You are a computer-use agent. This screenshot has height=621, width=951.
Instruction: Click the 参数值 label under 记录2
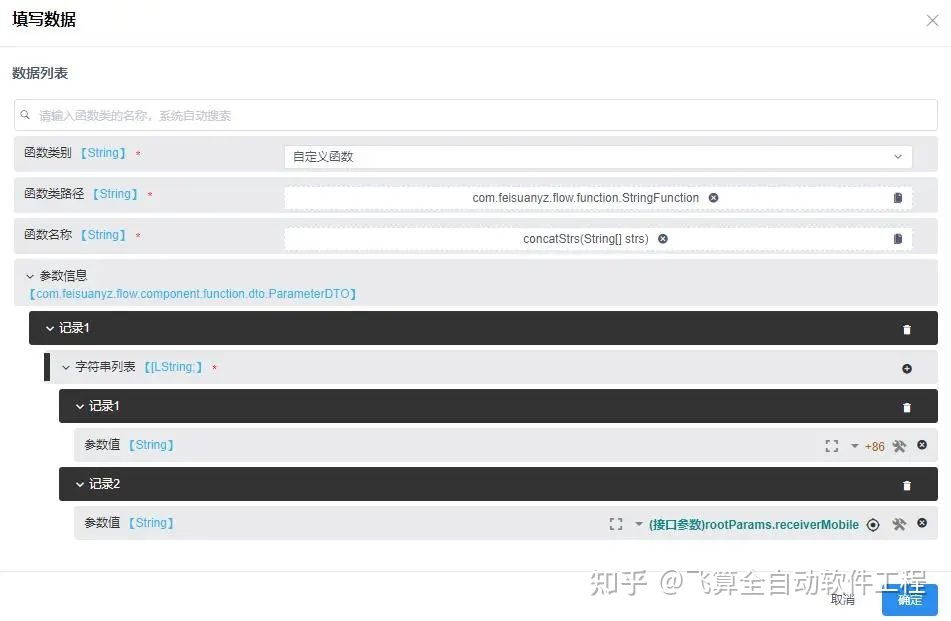point(102,523)
